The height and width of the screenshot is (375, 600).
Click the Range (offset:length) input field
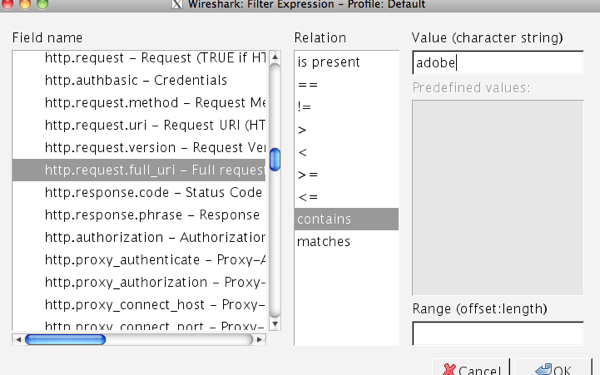click(x=498, y=333)
